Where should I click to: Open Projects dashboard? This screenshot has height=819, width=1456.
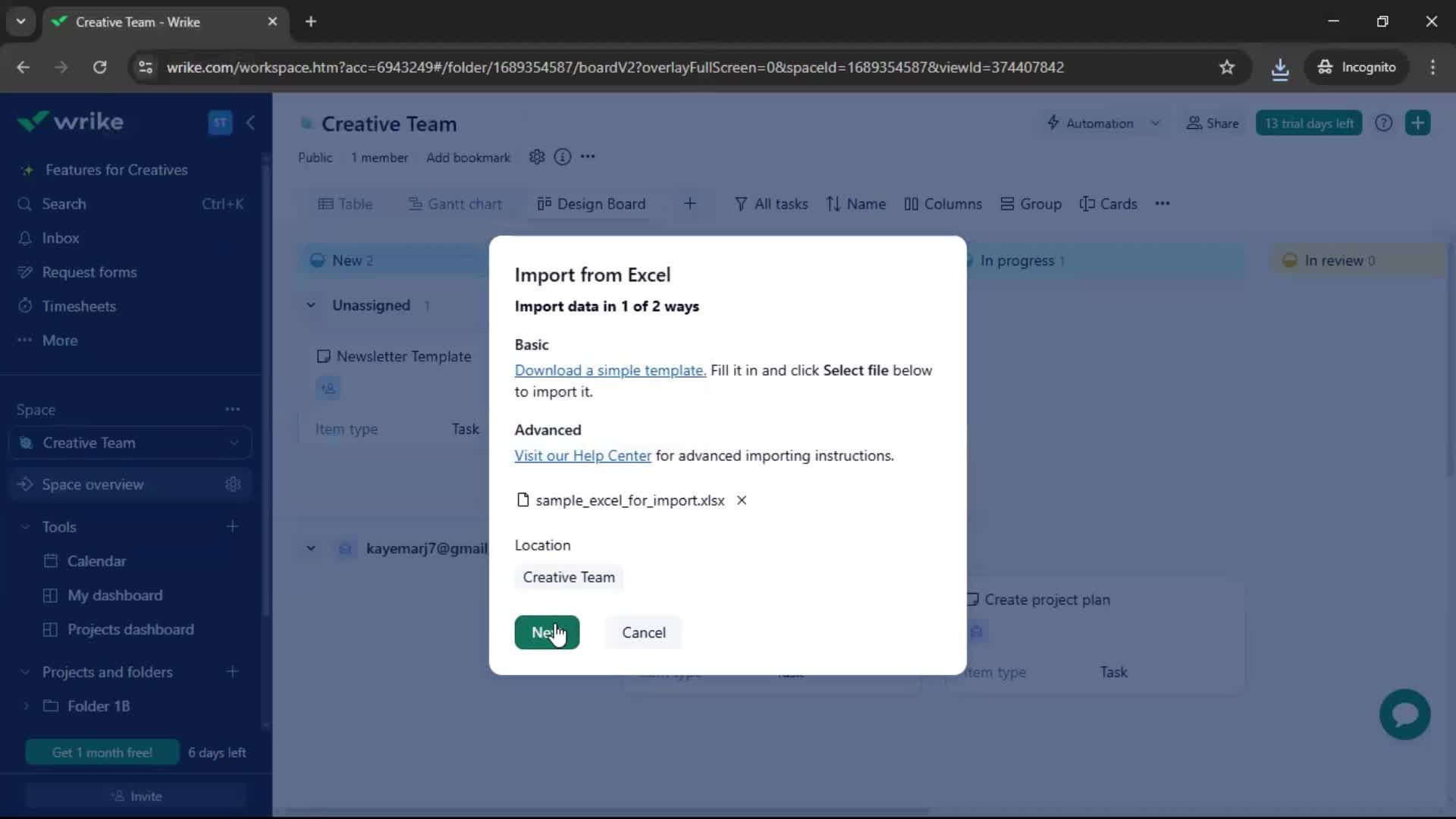point(130,629)
